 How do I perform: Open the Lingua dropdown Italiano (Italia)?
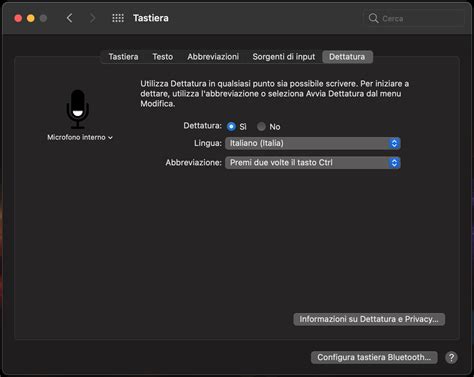coord(313,143)
